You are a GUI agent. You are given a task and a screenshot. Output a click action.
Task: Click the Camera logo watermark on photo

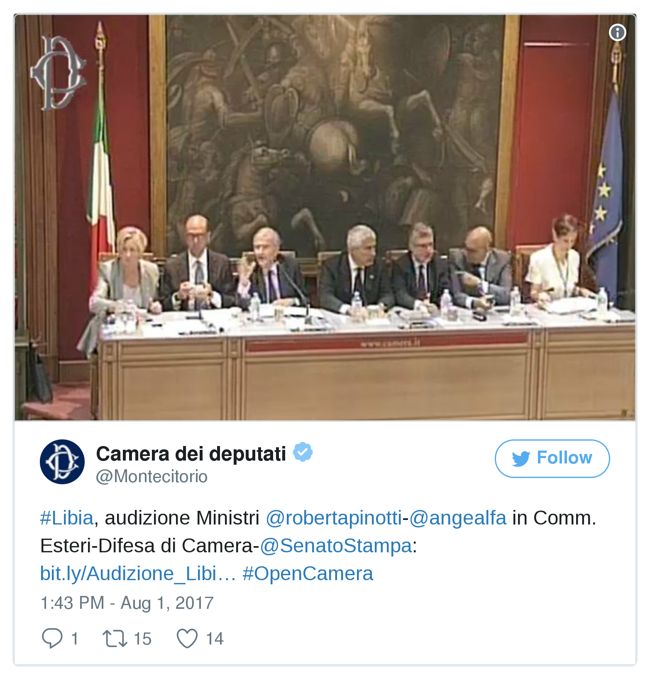point(57,72)
